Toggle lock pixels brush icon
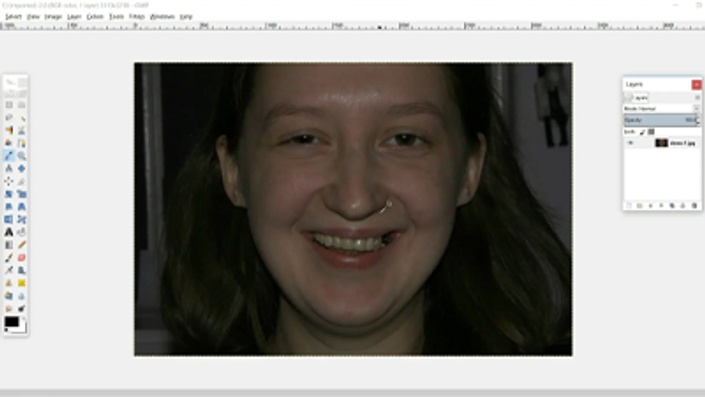The height and width of the screenshot is (397, 705). pos(642,132)
